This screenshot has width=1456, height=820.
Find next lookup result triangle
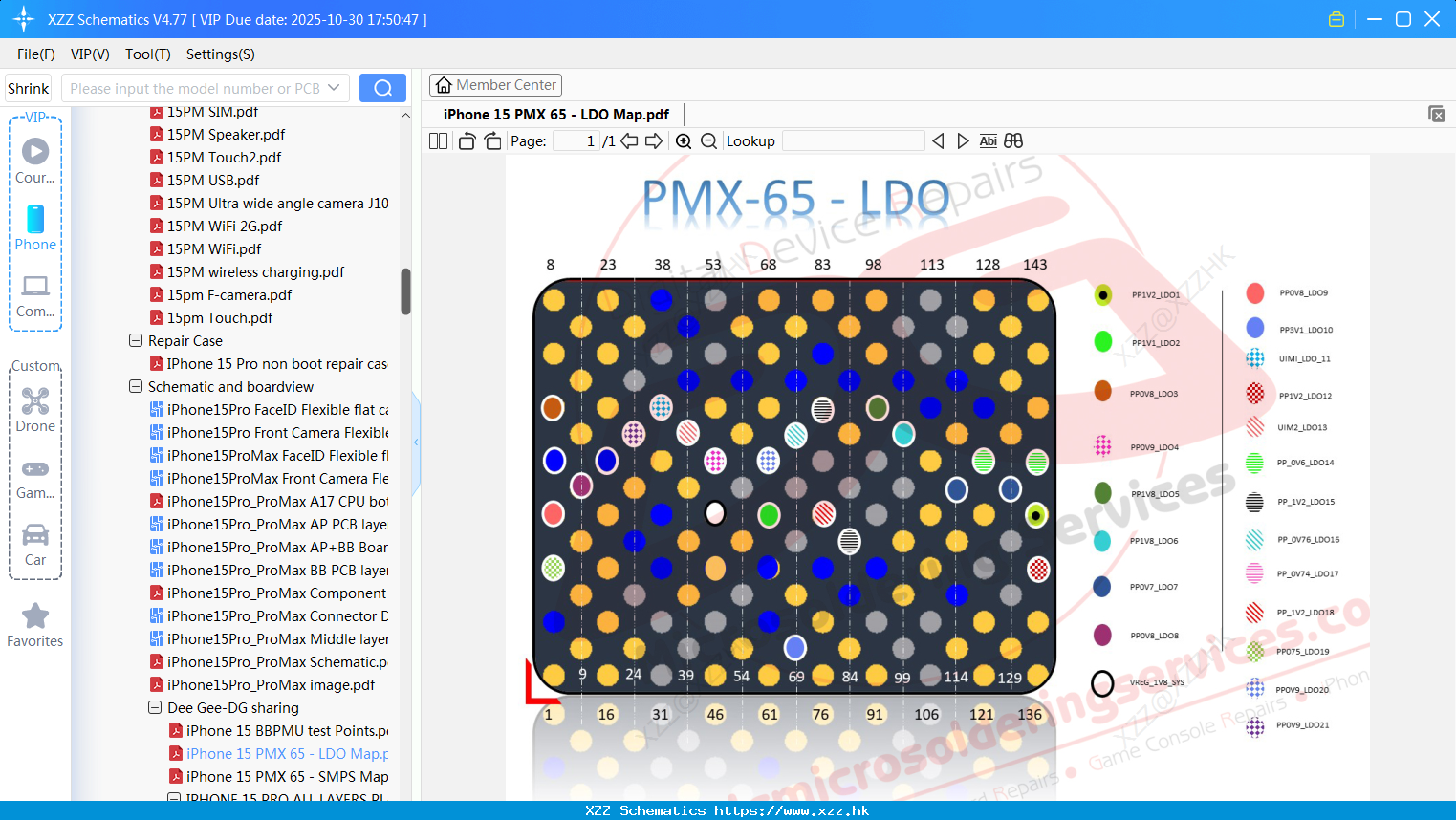coord(963,140)
